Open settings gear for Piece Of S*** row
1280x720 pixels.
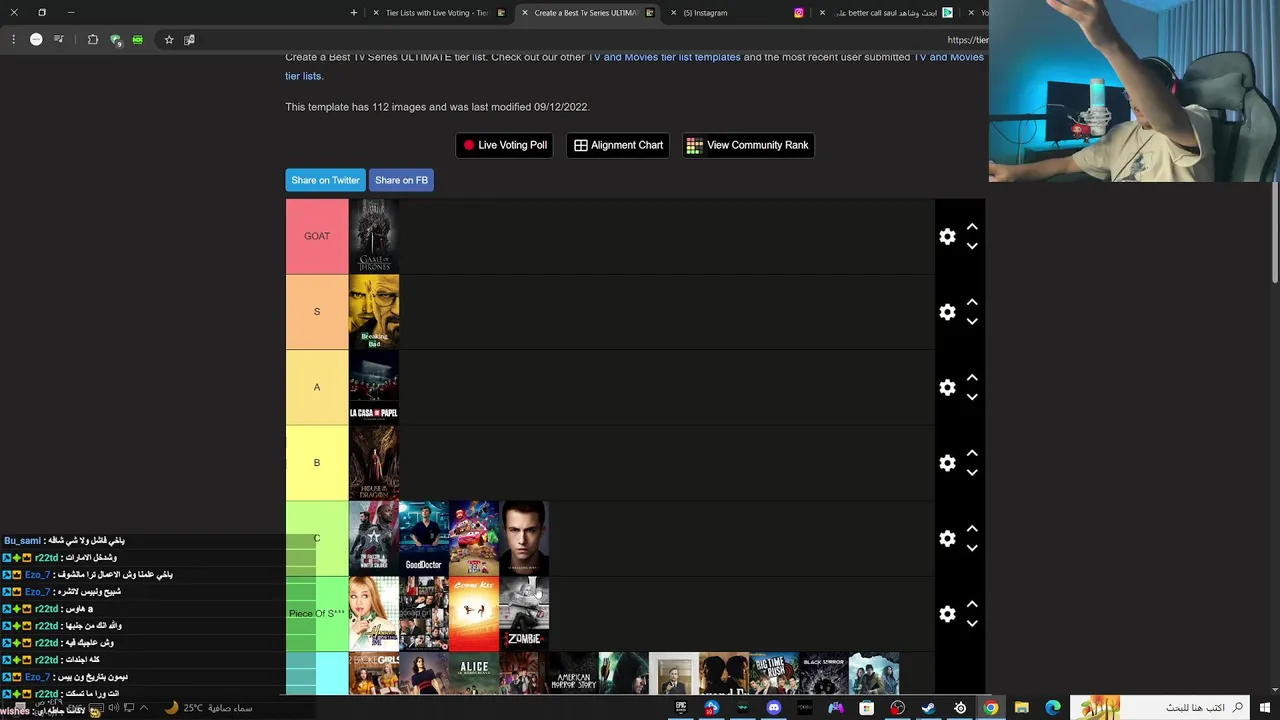947,614
